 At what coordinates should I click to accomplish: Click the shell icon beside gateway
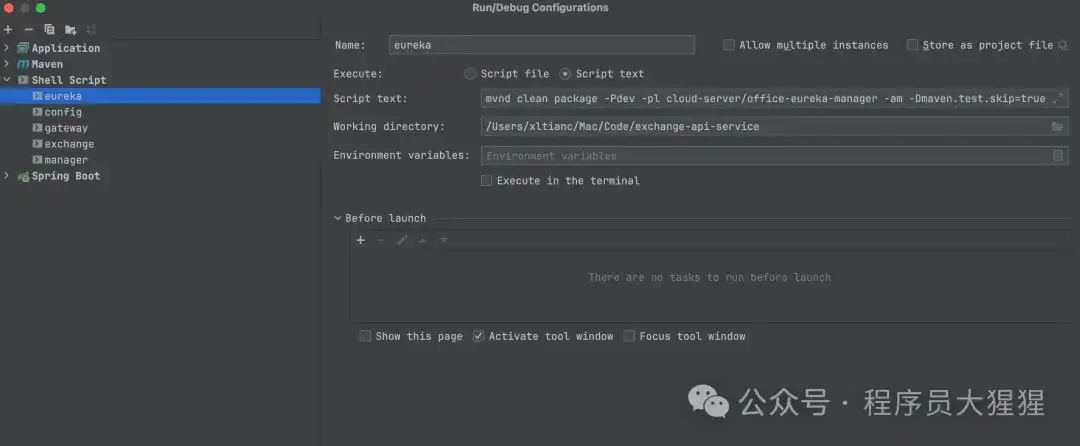click(37, 128)
